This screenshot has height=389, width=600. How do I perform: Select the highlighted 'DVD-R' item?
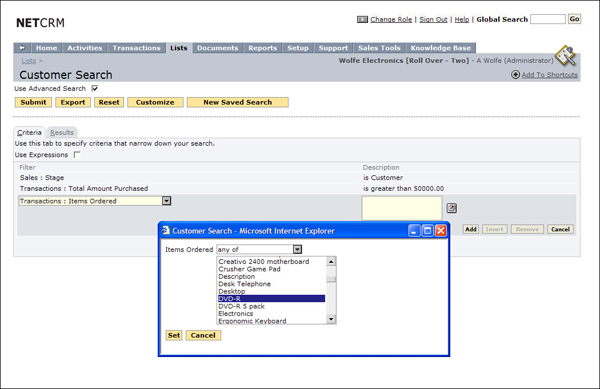click(271, 298)
